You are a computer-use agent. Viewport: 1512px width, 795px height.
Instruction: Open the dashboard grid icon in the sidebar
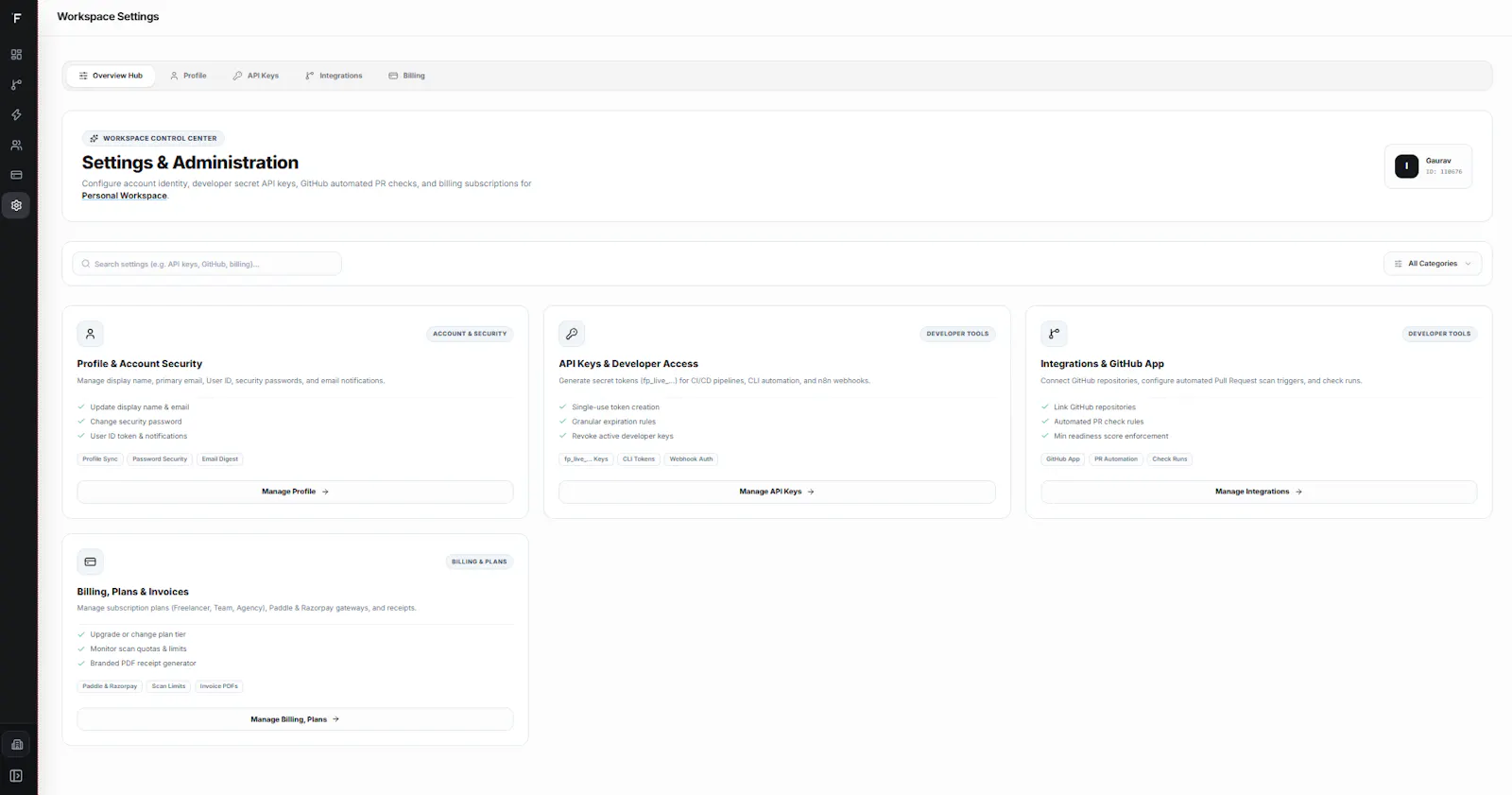coord(16,55)
